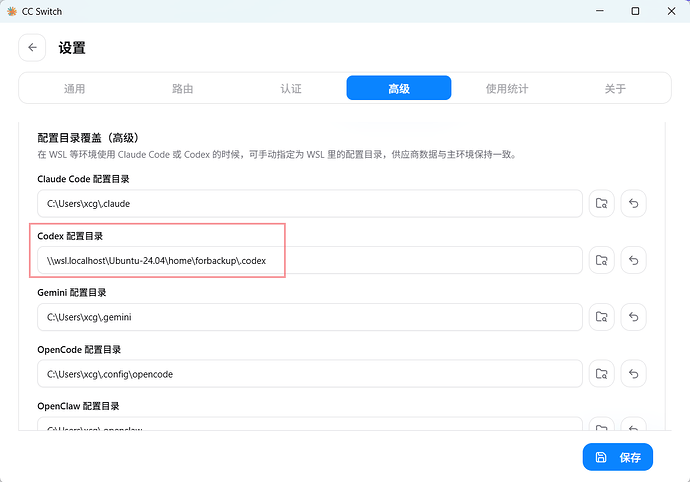
Task: Switch to the 路由 tab
Action: pyautogui.click(x=183, y=88)
